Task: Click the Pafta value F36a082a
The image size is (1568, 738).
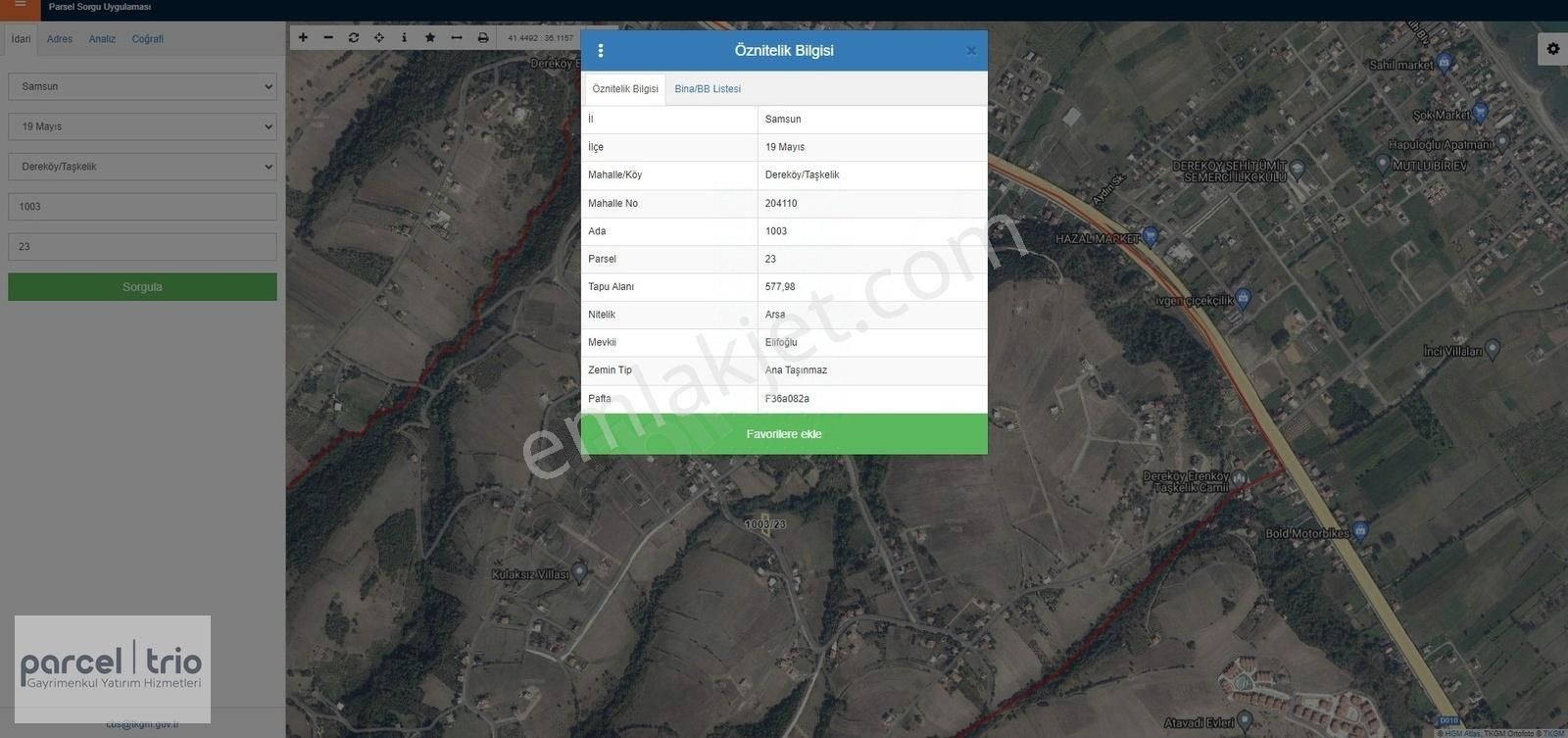Action: (x=787, y=399)
